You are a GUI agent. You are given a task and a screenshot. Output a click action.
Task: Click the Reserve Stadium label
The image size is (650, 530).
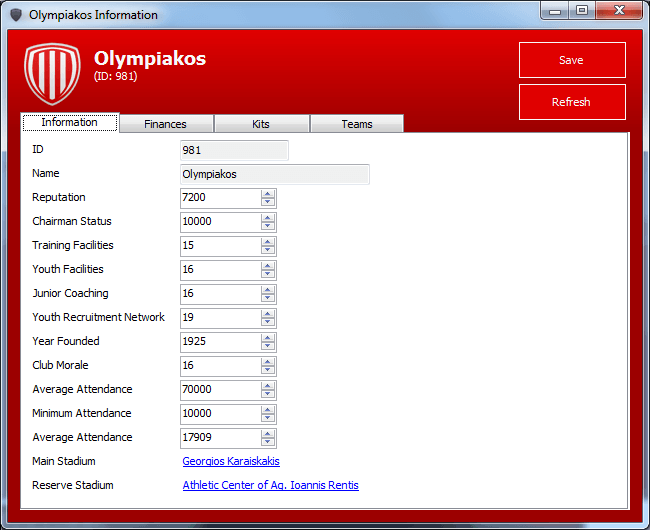[x=73, y=485]
